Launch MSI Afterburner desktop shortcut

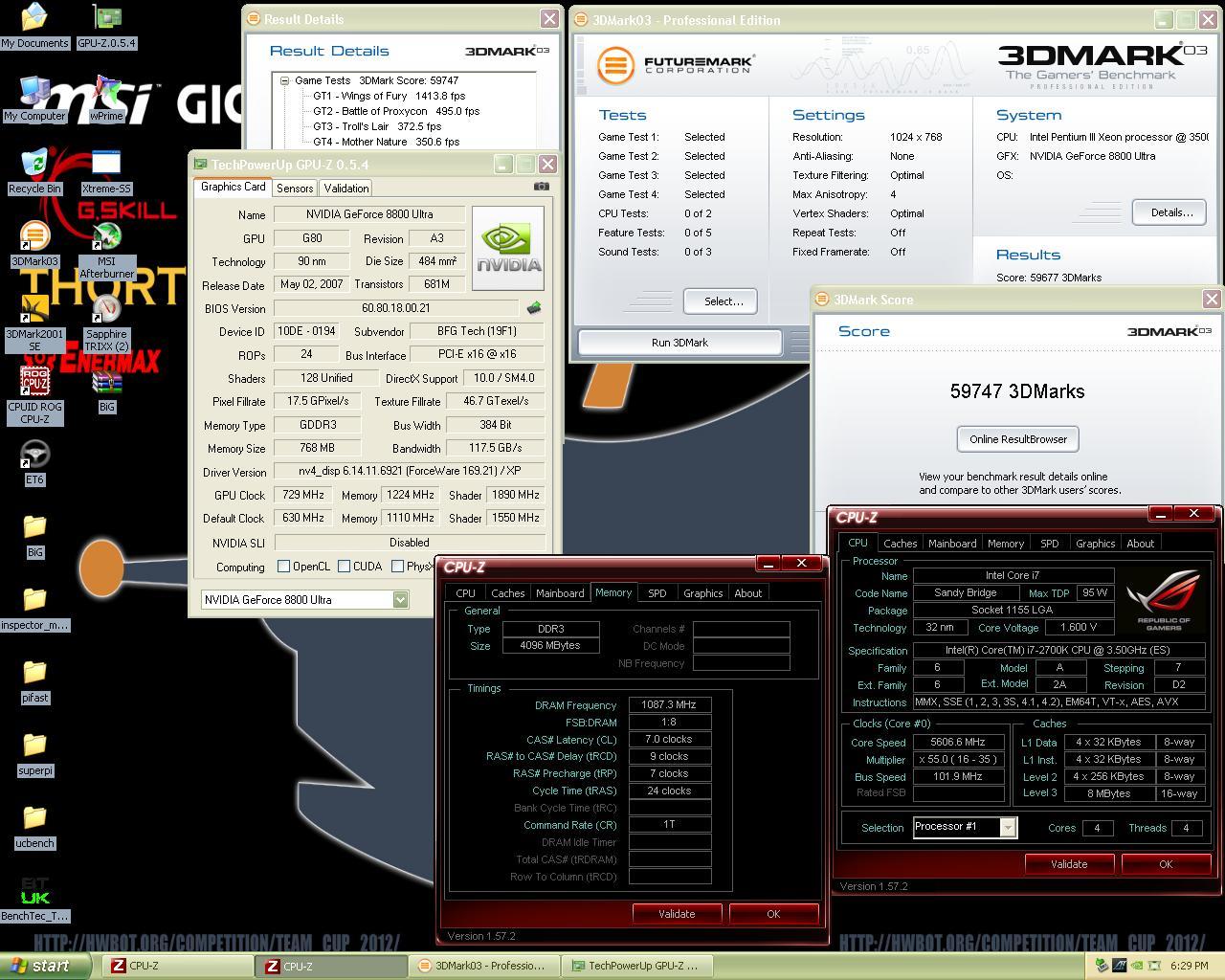[106, 250]
